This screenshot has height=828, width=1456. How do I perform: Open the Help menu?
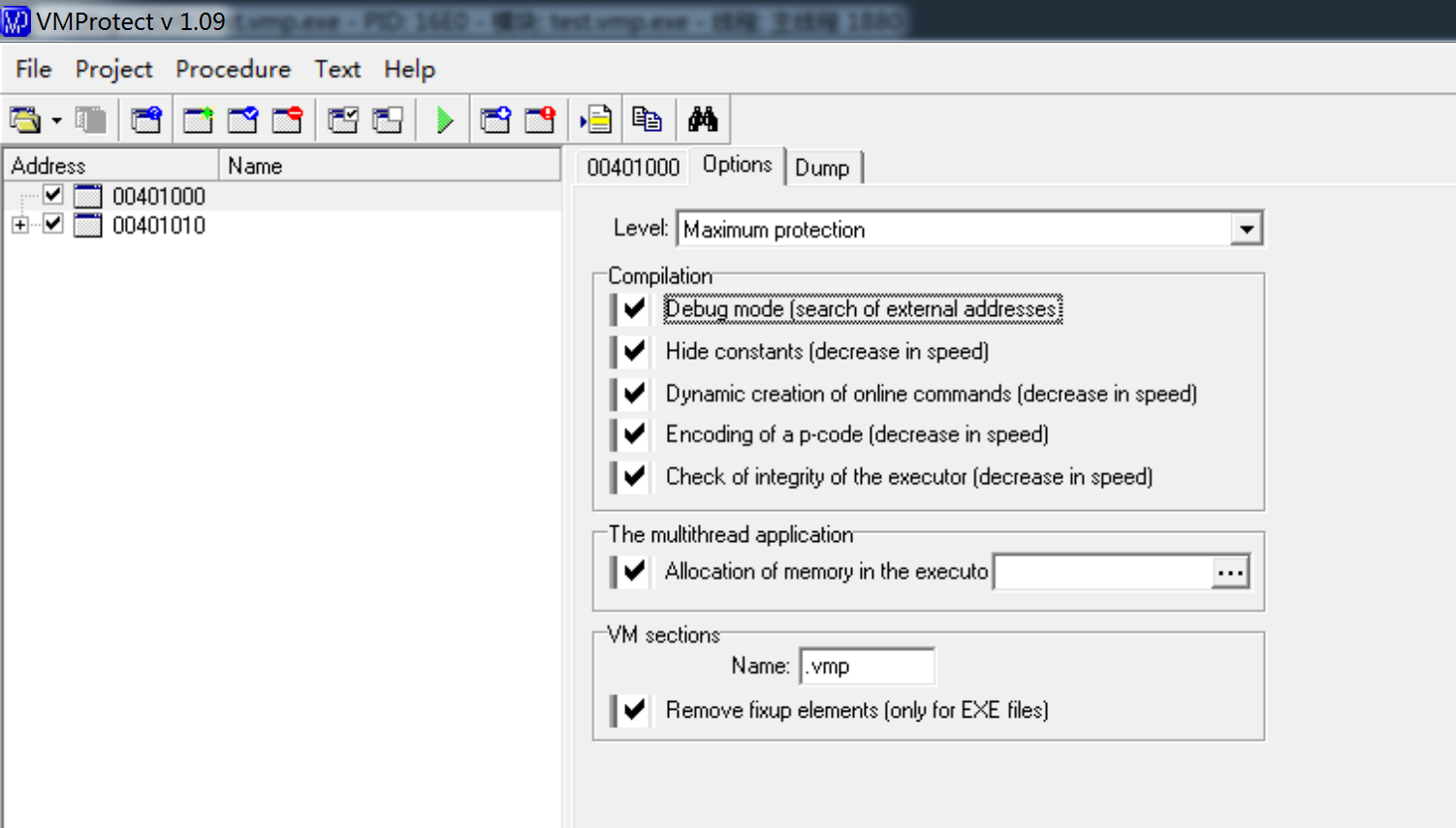click(410, 69)
